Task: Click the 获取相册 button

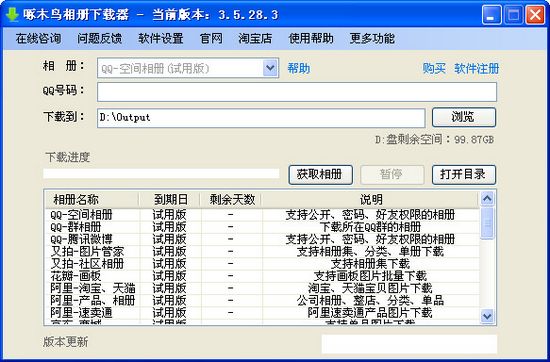Action: tap(320, 174)
